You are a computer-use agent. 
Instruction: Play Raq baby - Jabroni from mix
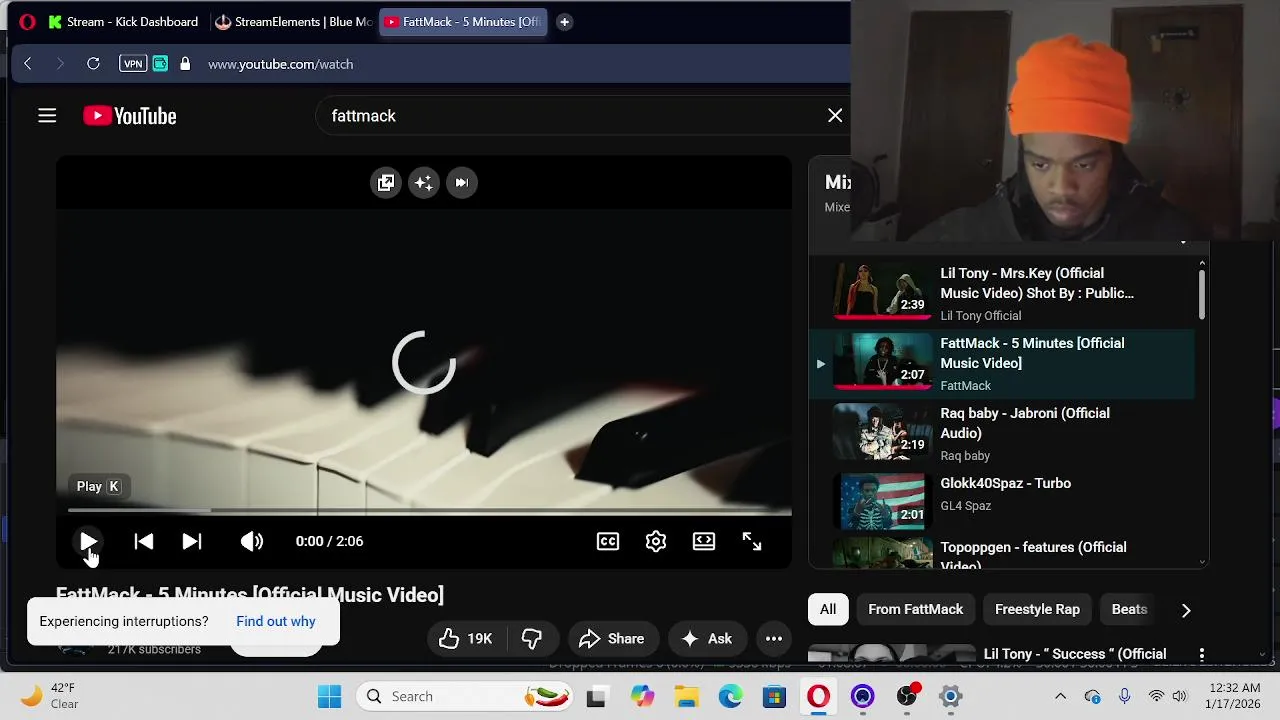[x=1000, y=433]
